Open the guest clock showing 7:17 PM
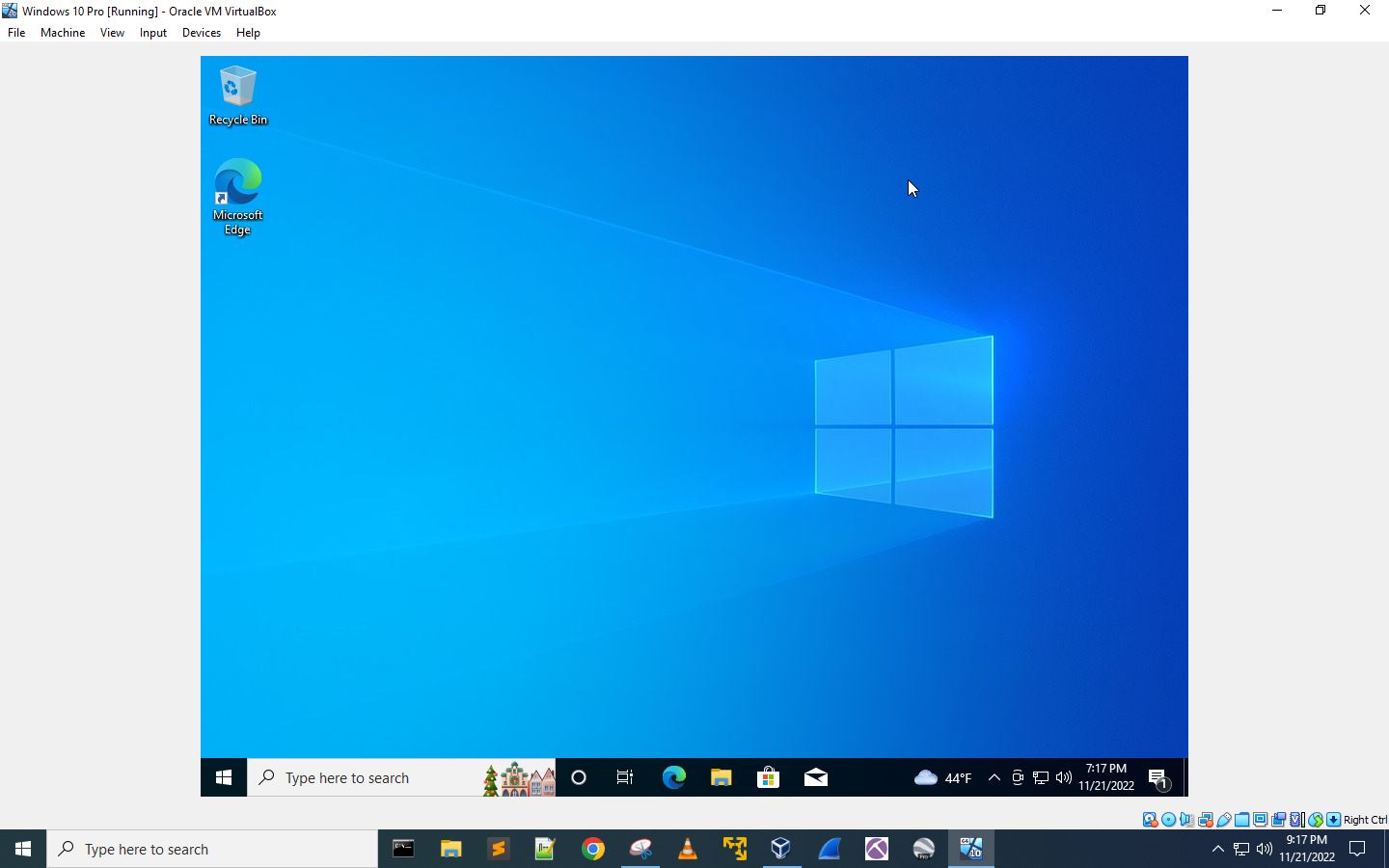Screen dimensions: 1389x868 pyautogui.click(x=1106, y=777)
